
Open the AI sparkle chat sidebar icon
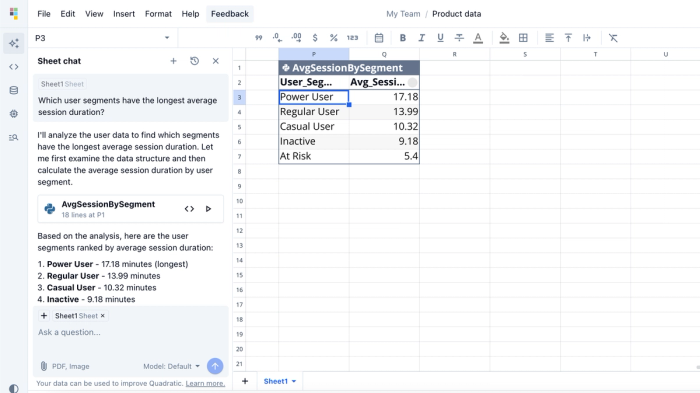click(x=14, y=43)
